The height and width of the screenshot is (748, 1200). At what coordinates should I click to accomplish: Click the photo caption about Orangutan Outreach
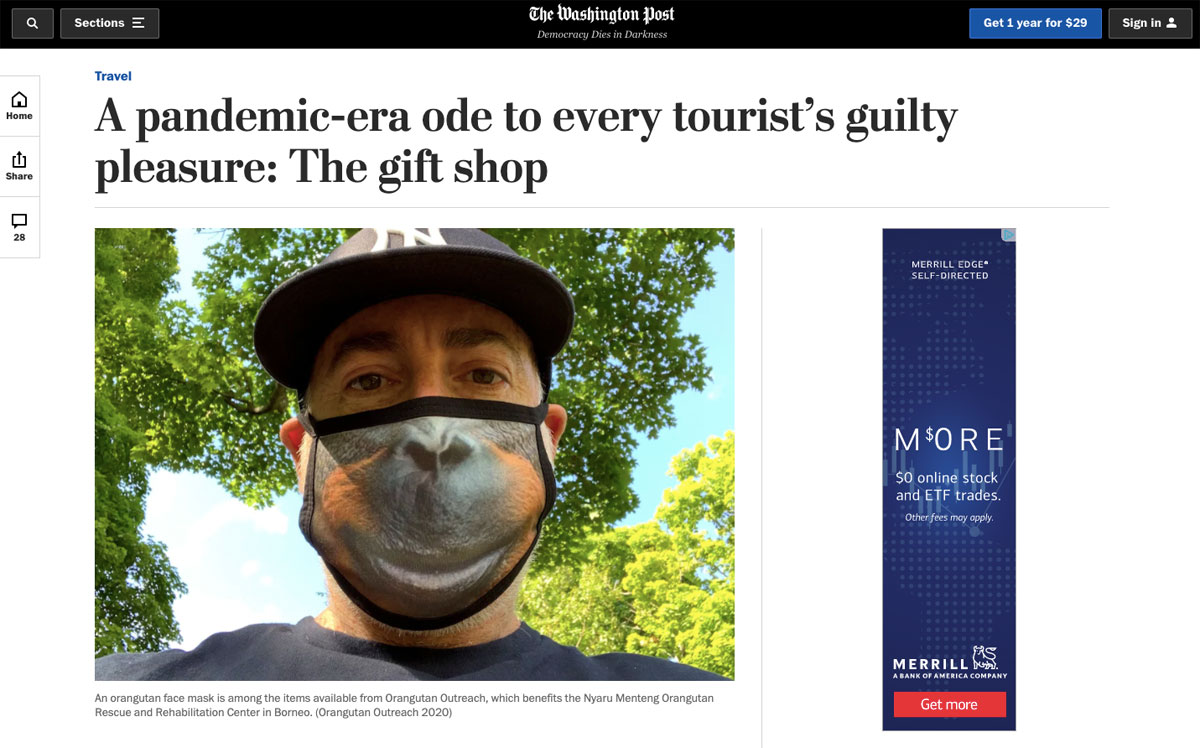pyautogui.click(x=404, y=705)
